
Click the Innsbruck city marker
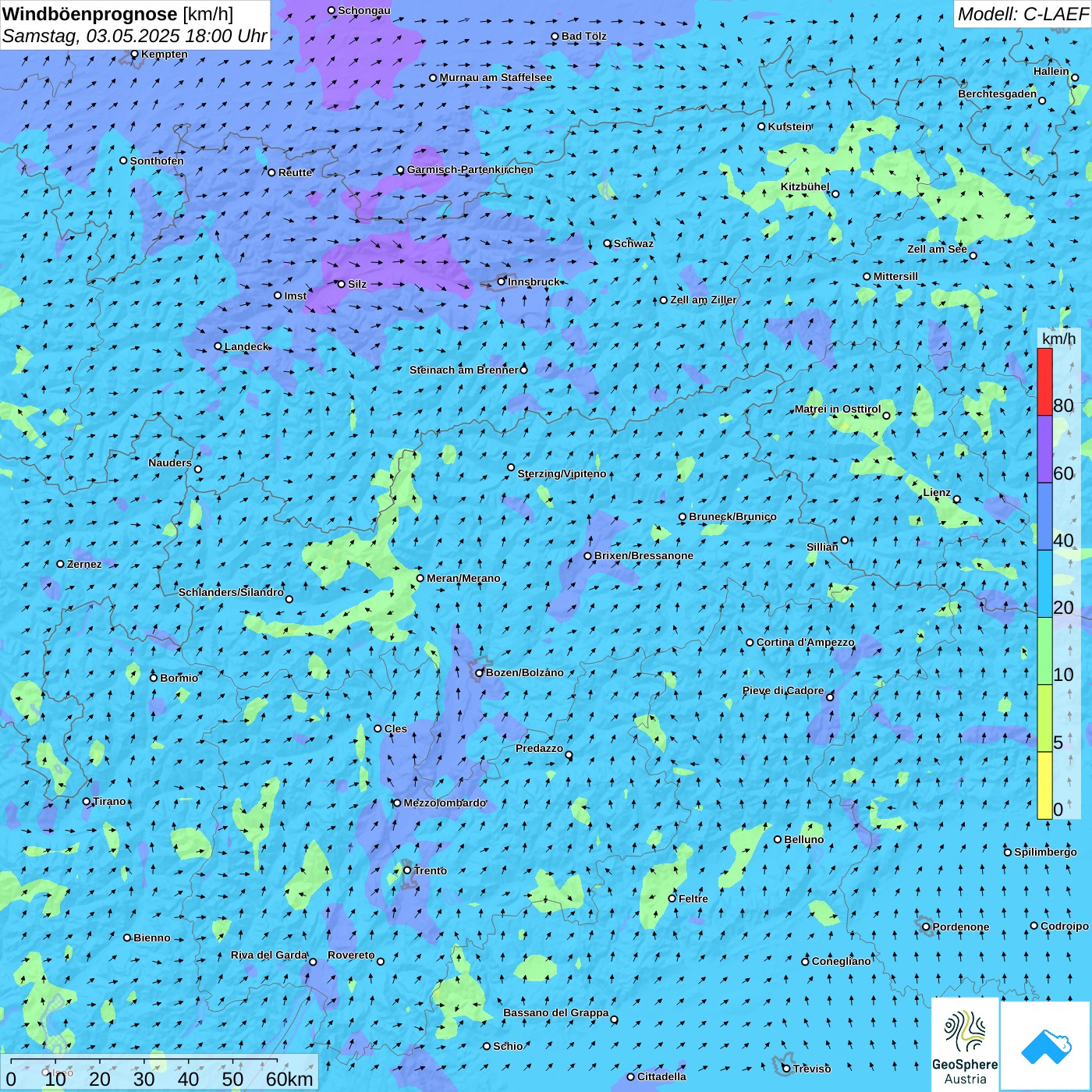[502, 282]
